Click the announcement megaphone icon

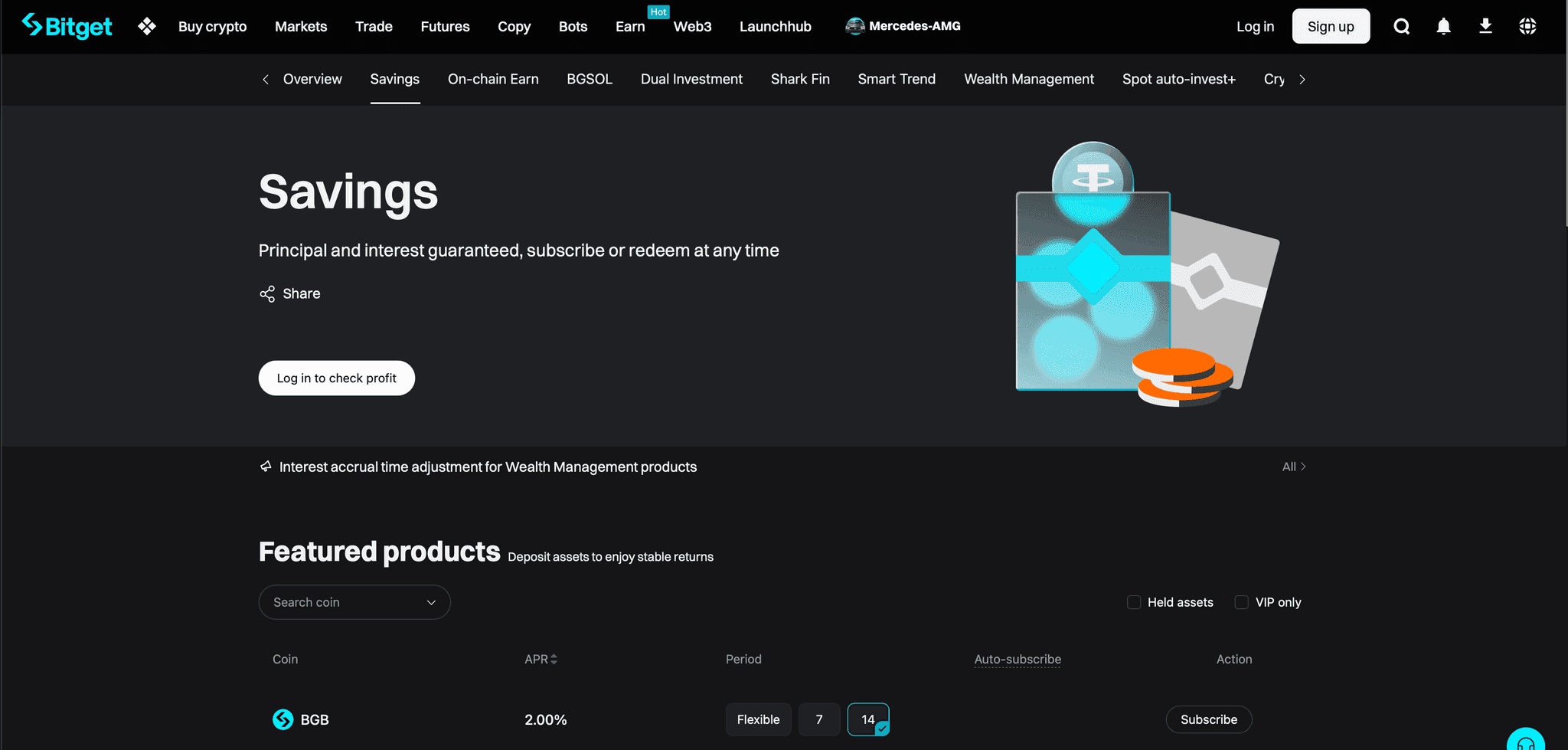266,467
